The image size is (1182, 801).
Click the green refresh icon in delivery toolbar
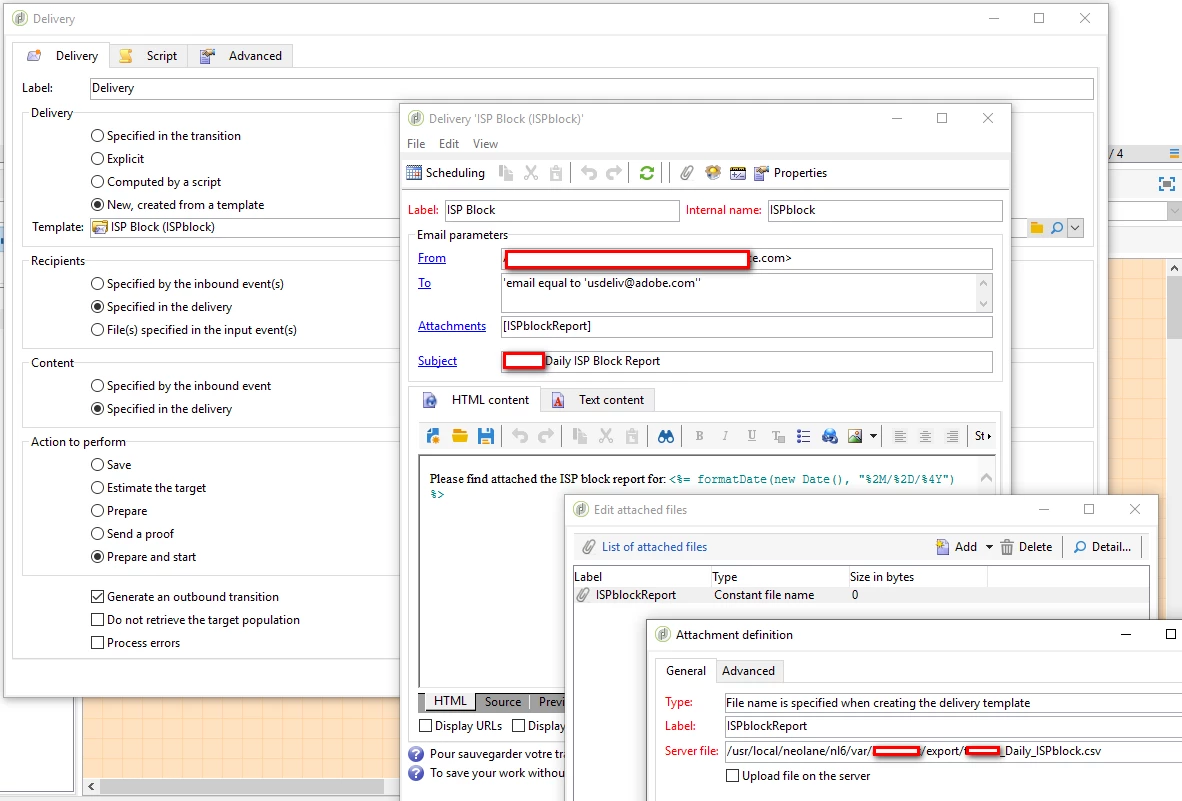[646, 173]
